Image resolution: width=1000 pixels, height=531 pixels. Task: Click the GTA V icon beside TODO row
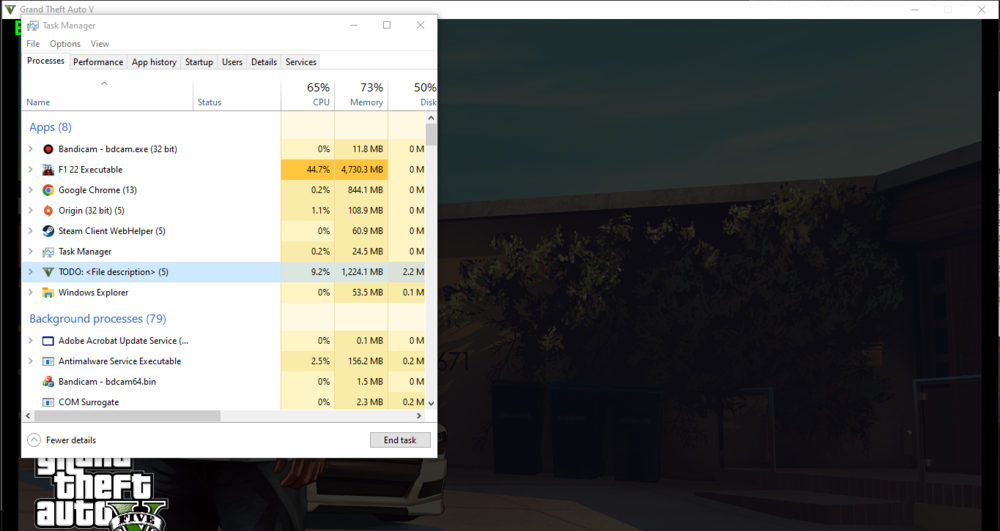[48, 272]
